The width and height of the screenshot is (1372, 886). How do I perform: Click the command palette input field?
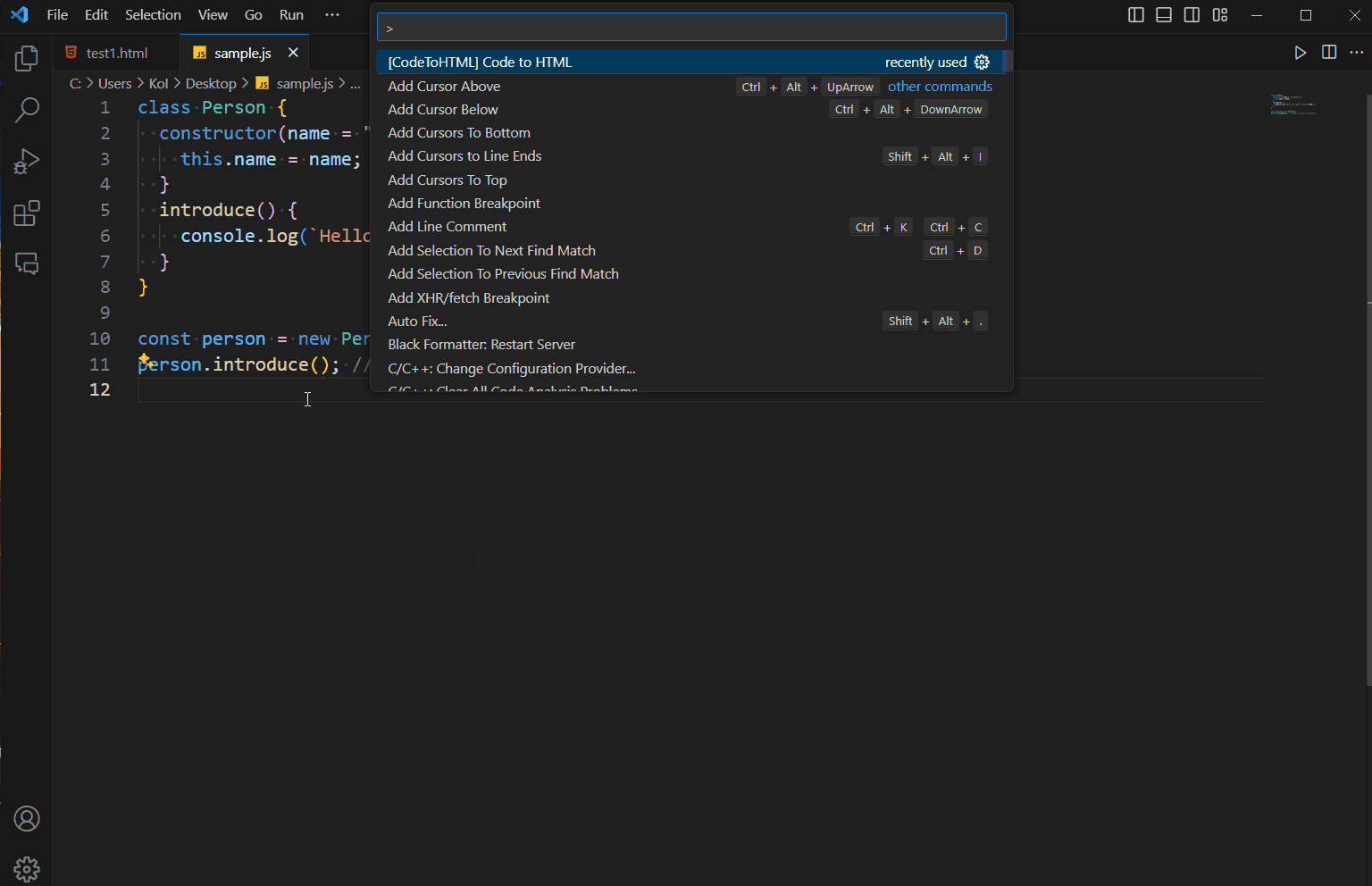(691, 28)
